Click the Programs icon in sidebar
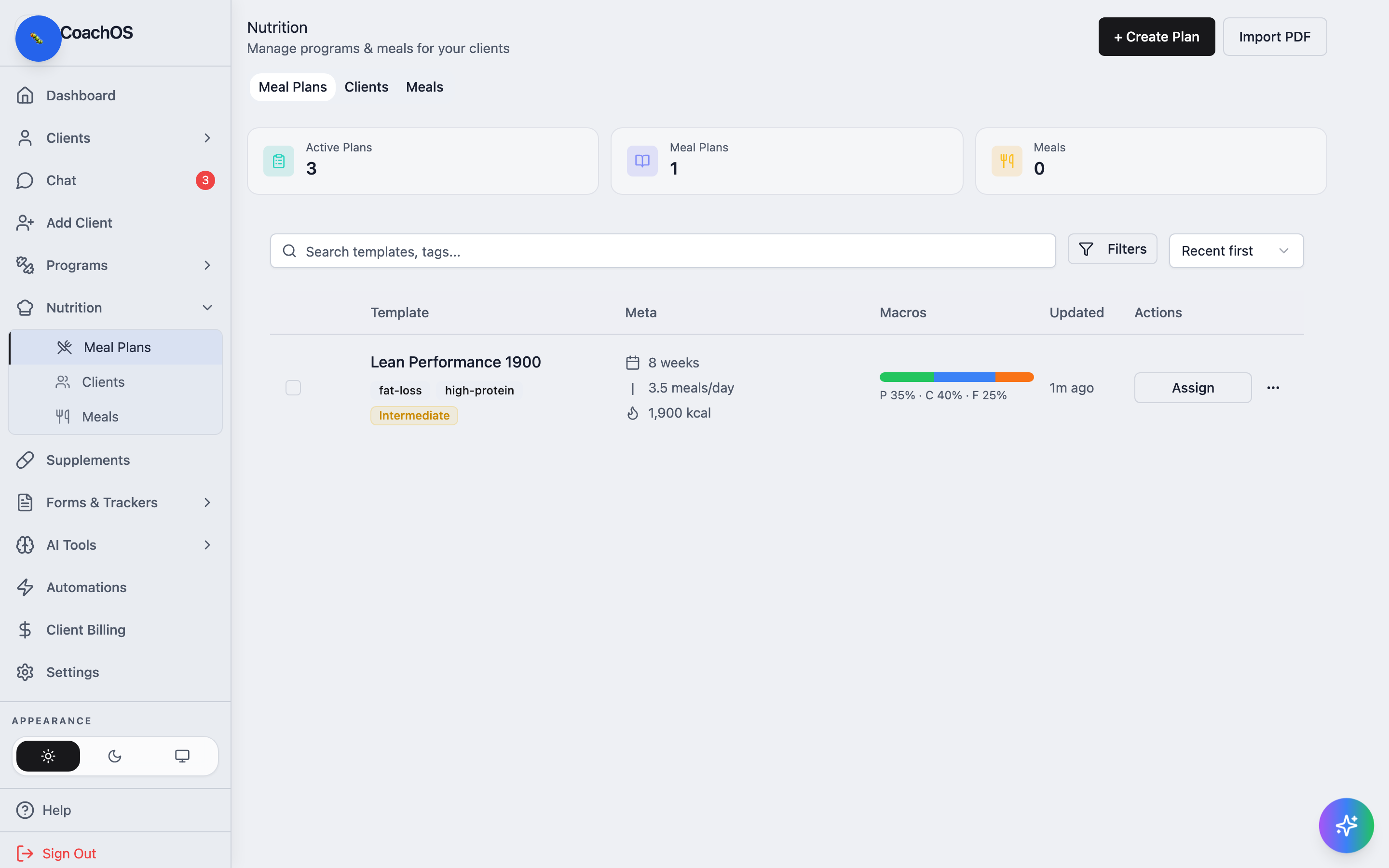Image resolution: width=1389 pixels, height=868 pixels. pyautogui.click(x=25, y=265)
